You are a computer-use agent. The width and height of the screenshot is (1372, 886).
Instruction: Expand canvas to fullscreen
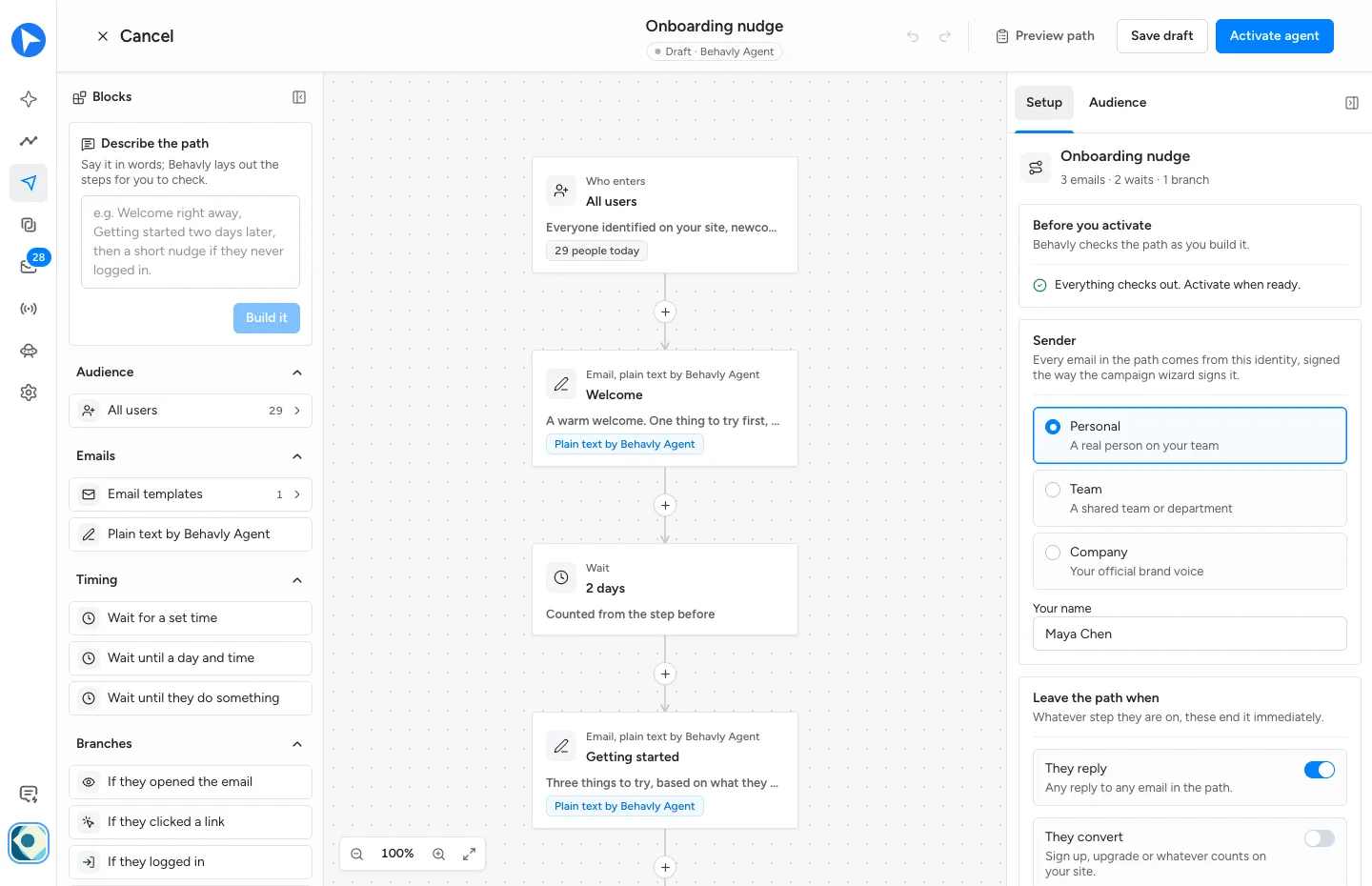point(470,854)
